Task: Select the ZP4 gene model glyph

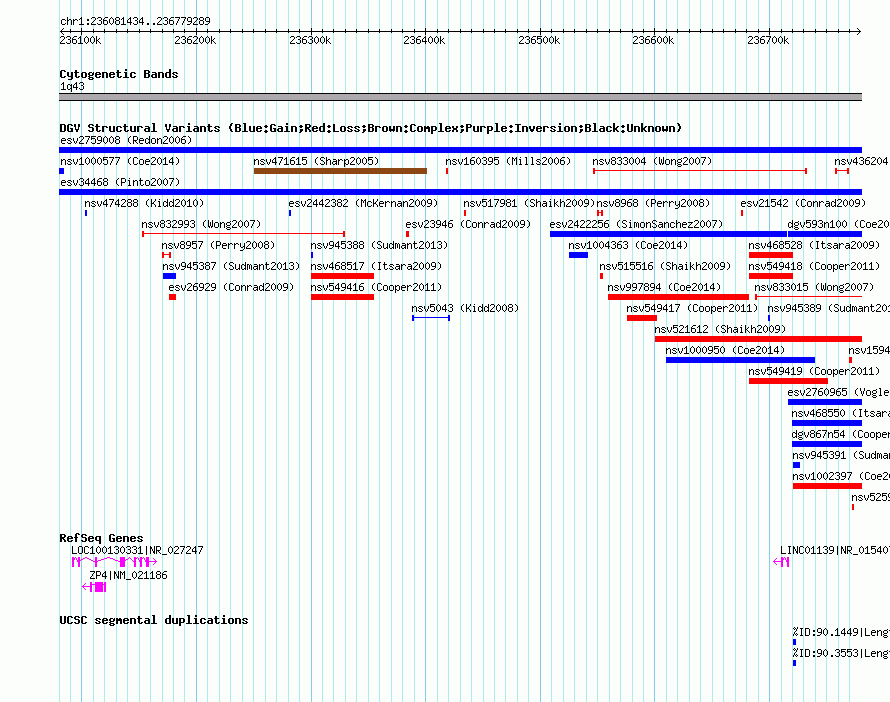Action: point(94,587)
